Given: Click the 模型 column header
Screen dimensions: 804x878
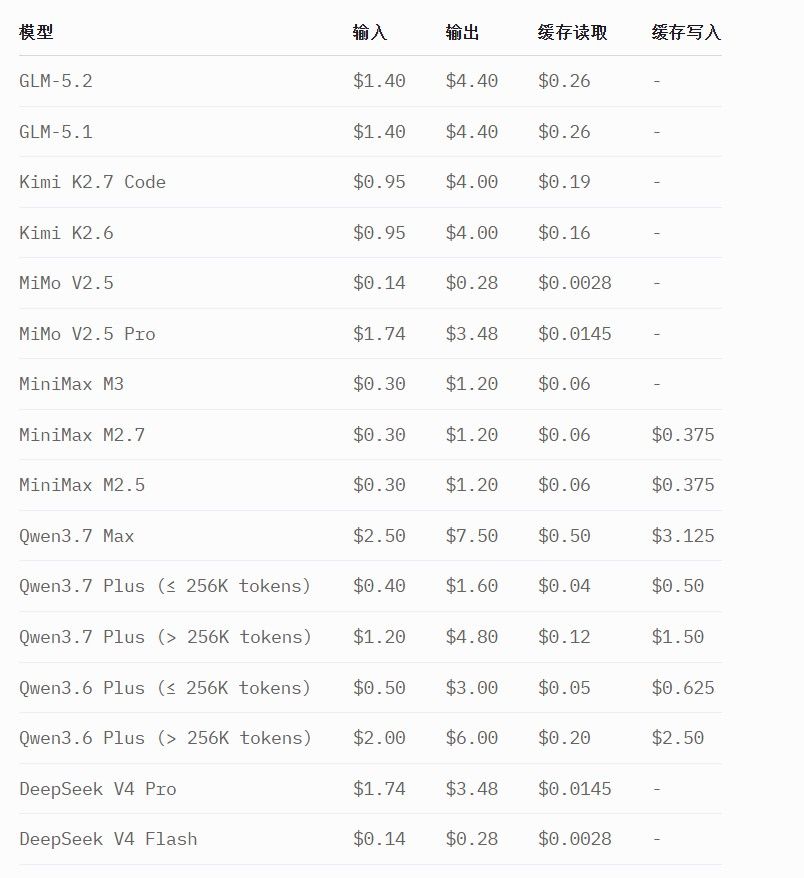Looking at the screenshot, I should (x=36, y=32).
